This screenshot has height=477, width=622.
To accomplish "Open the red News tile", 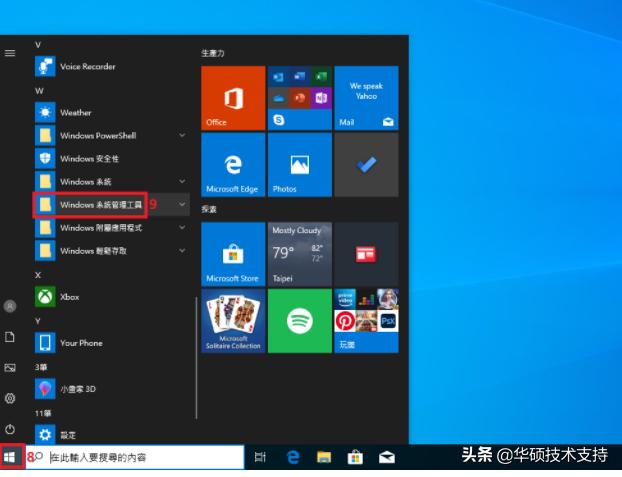I will [x=367, y=254].
